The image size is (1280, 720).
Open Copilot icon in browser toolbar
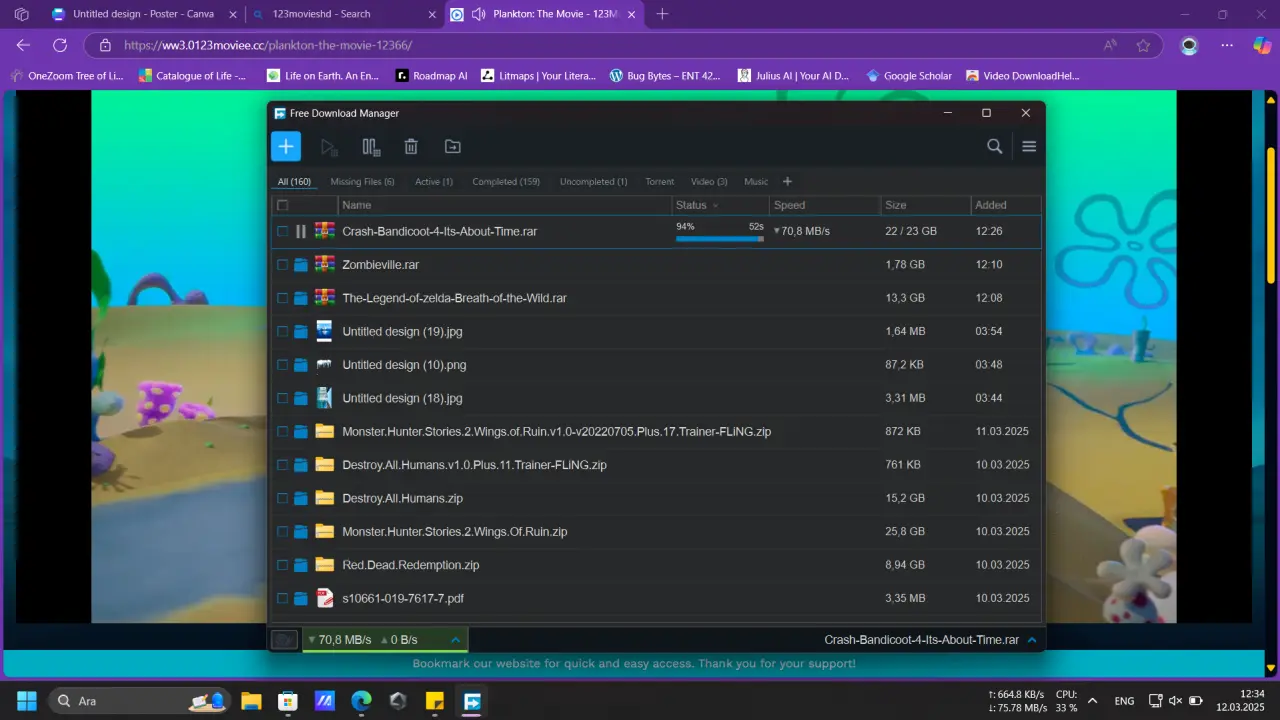pyautogui.click(x=1262, y=45)
